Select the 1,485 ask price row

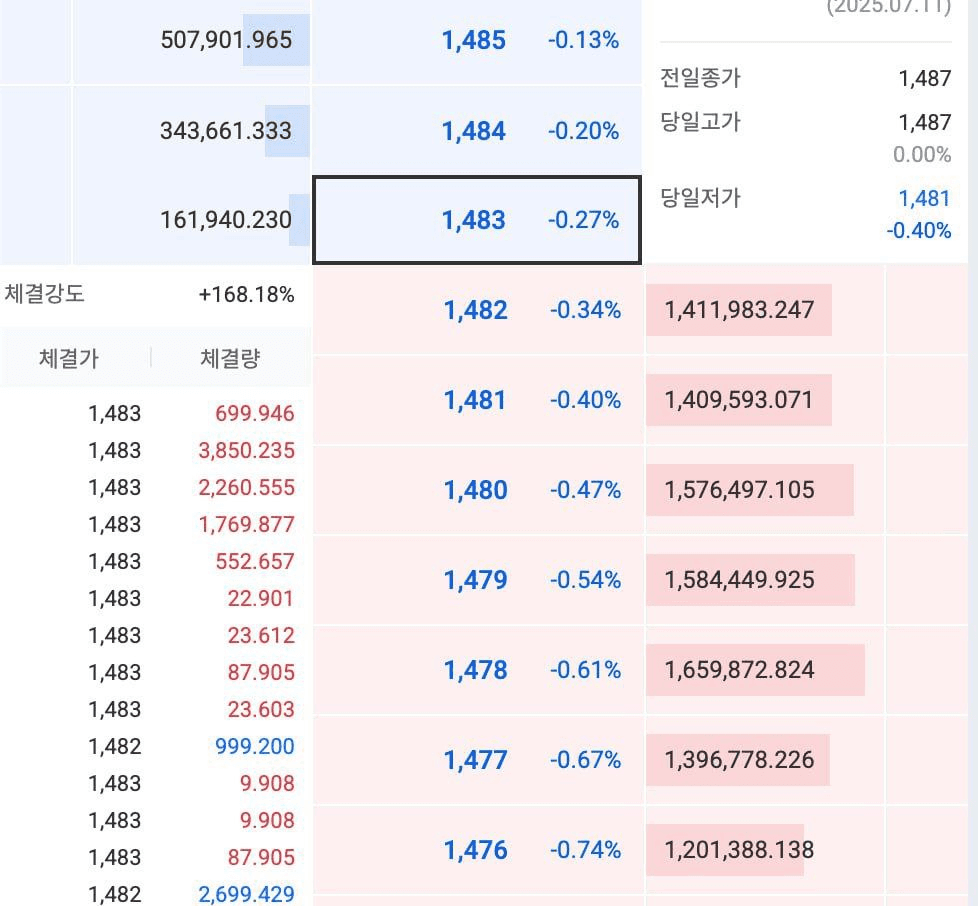pyautogui.click(x=475, y=41)
